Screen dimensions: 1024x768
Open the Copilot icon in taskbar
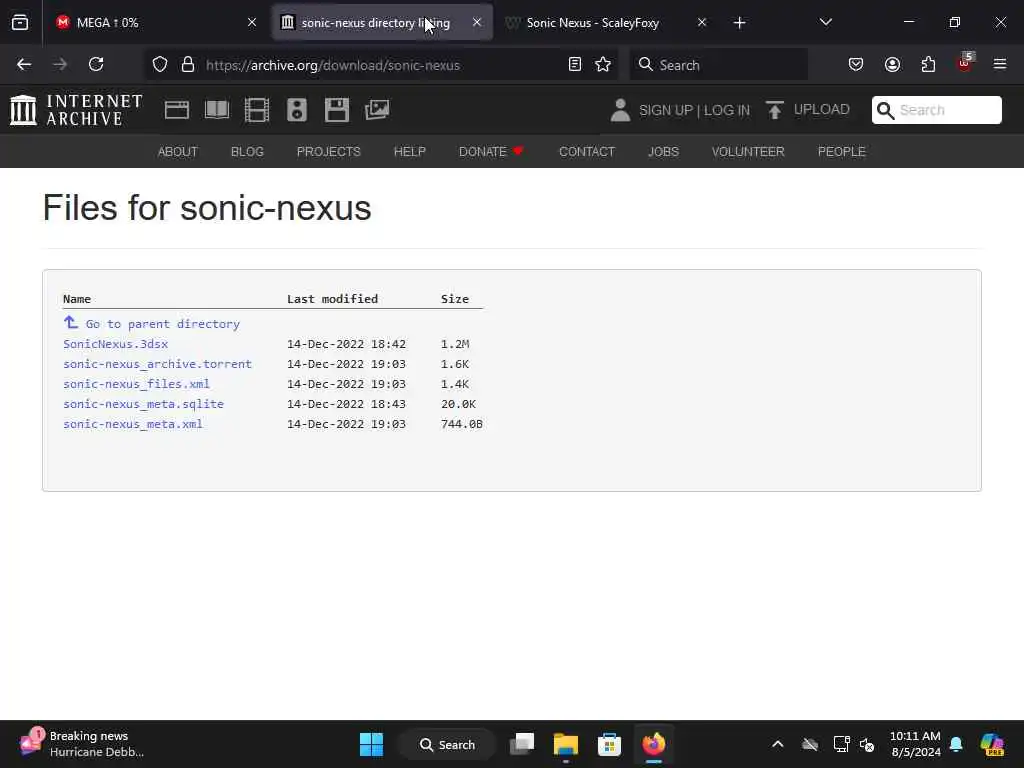992,744
